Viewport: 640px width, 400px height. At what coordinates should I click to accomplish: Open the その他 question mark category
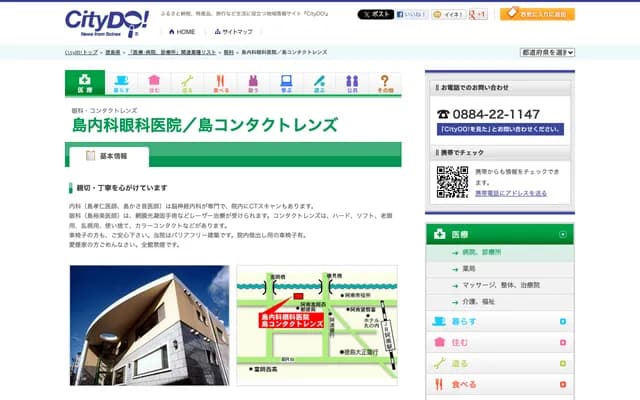(385, 83)
